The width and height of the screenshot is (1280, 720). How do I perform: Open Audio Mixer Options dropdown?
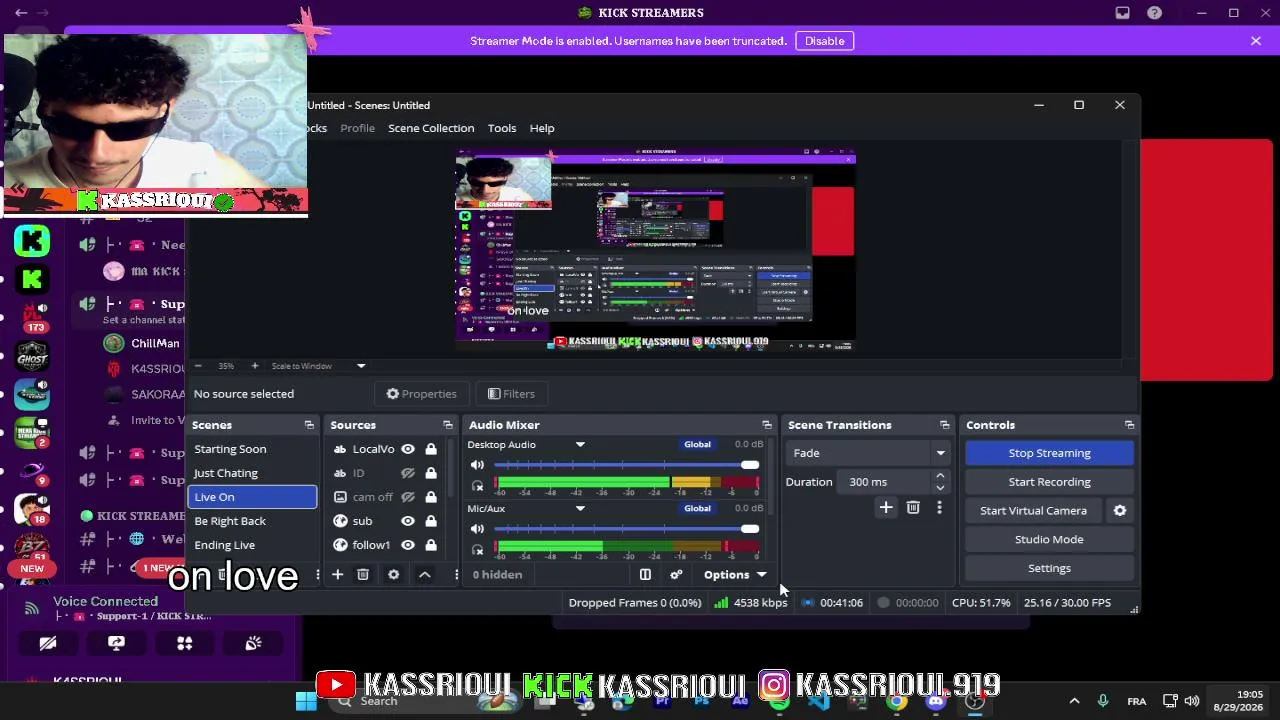click(x=734, y=575)
